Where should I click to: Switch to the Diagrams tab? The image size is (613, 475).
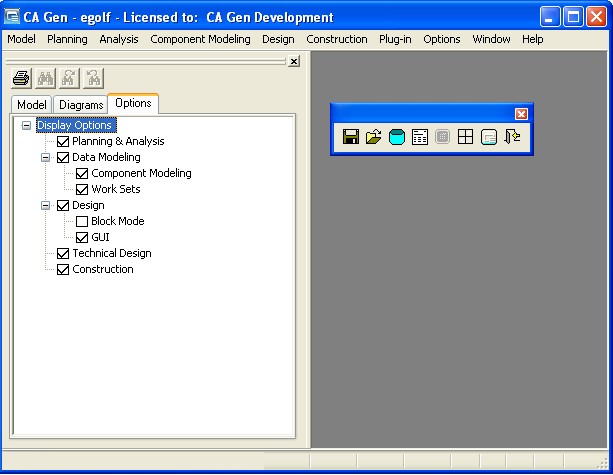click(81, 105)
